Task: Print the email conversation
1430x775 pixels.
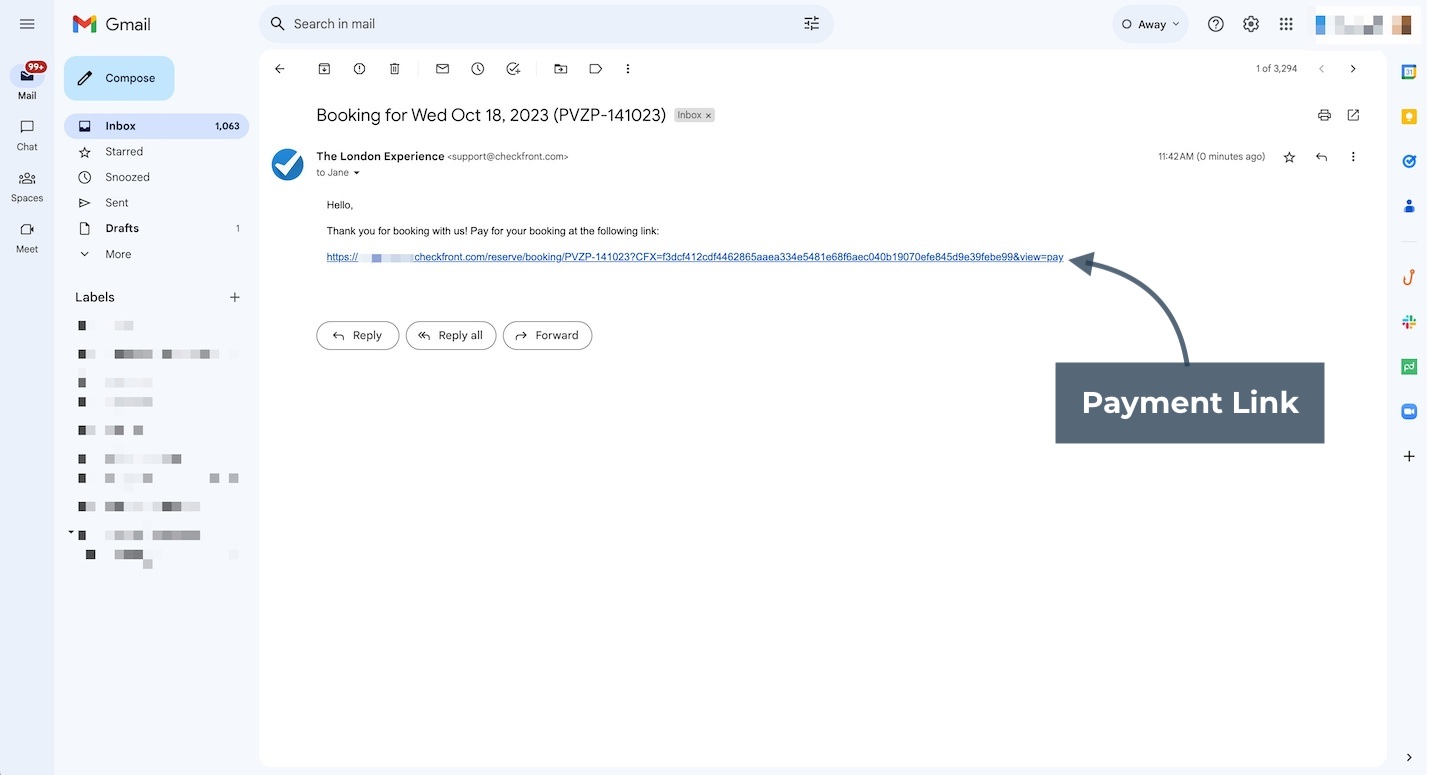Action: [x=1324, y=115]
